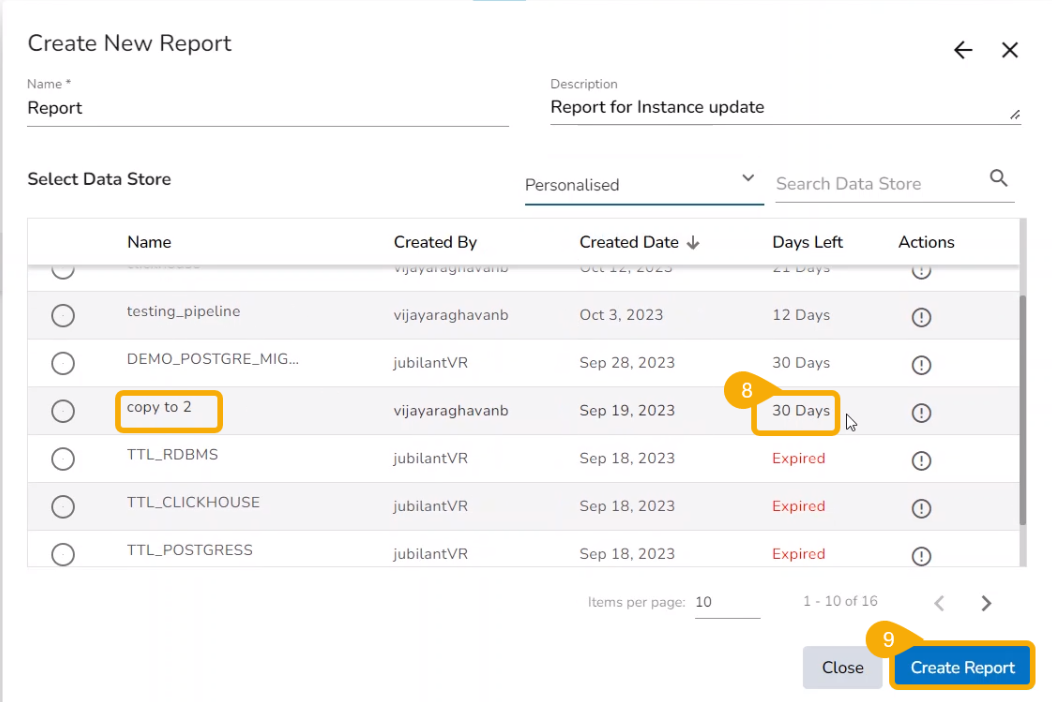Select the copy to 2 data store
Image resolution: width=1052 pixels, height=702 pixels.
pyautogui.click(x=63, y=411)
